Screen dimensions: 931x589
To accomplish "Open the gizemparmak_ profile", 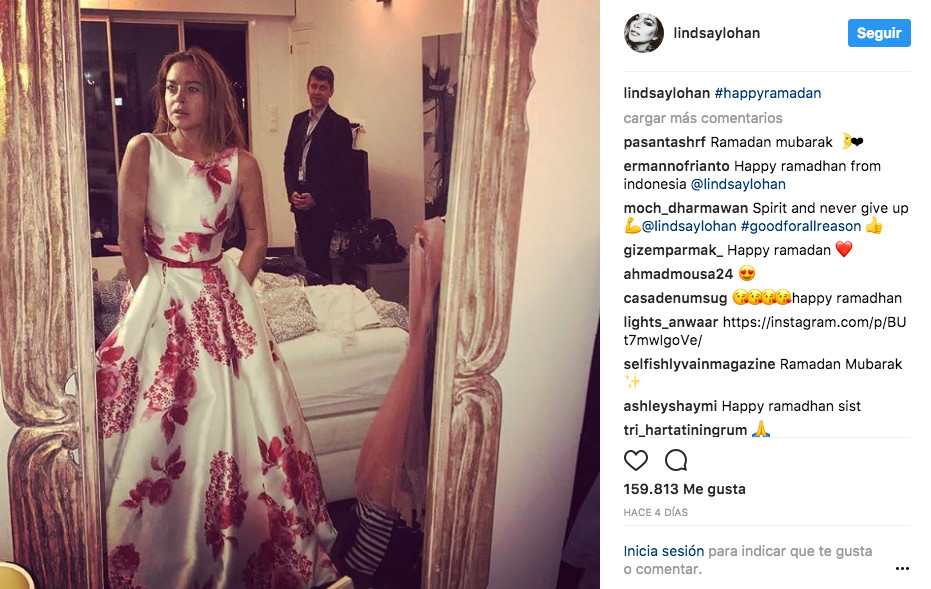I will (673, 251).
